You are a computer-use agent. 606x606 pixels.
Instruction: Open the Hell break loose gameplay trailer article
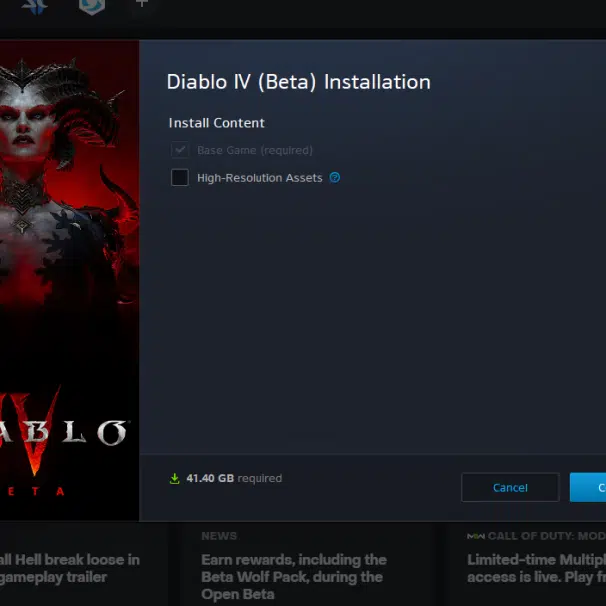coord(70,568)
